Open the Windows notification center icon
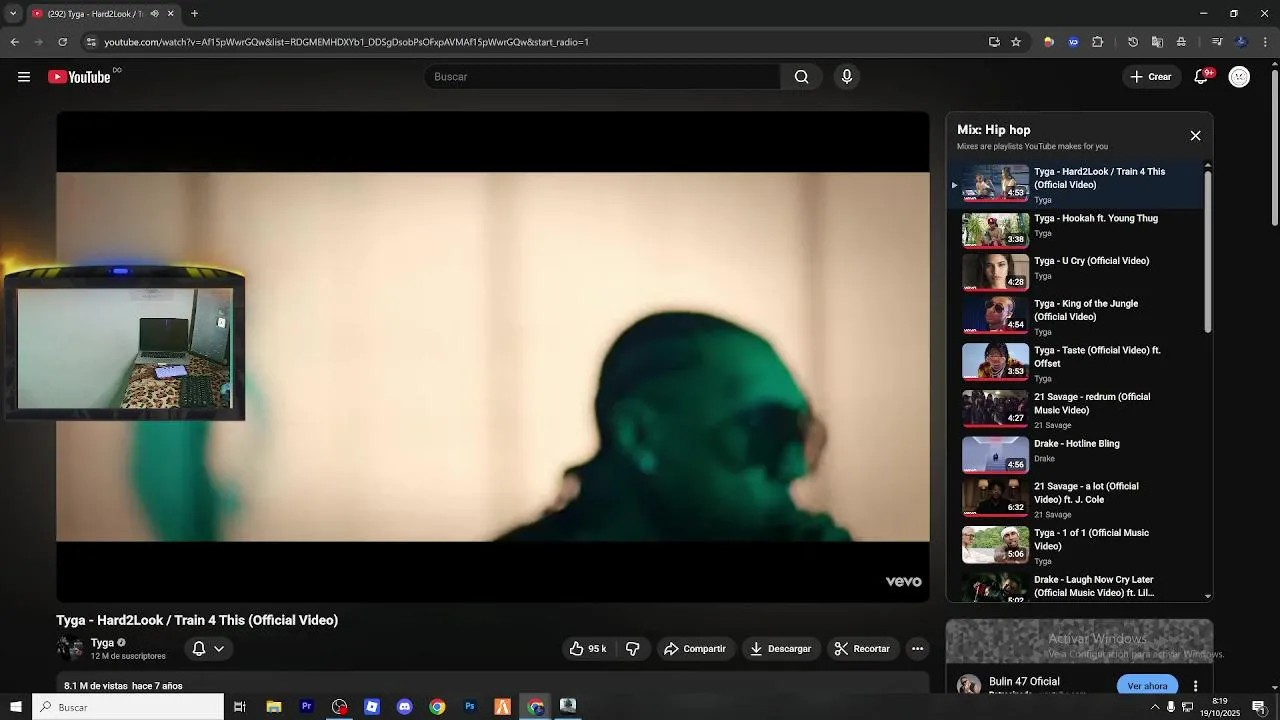This screenshot has width=1280, height=720. (1259, 707)
